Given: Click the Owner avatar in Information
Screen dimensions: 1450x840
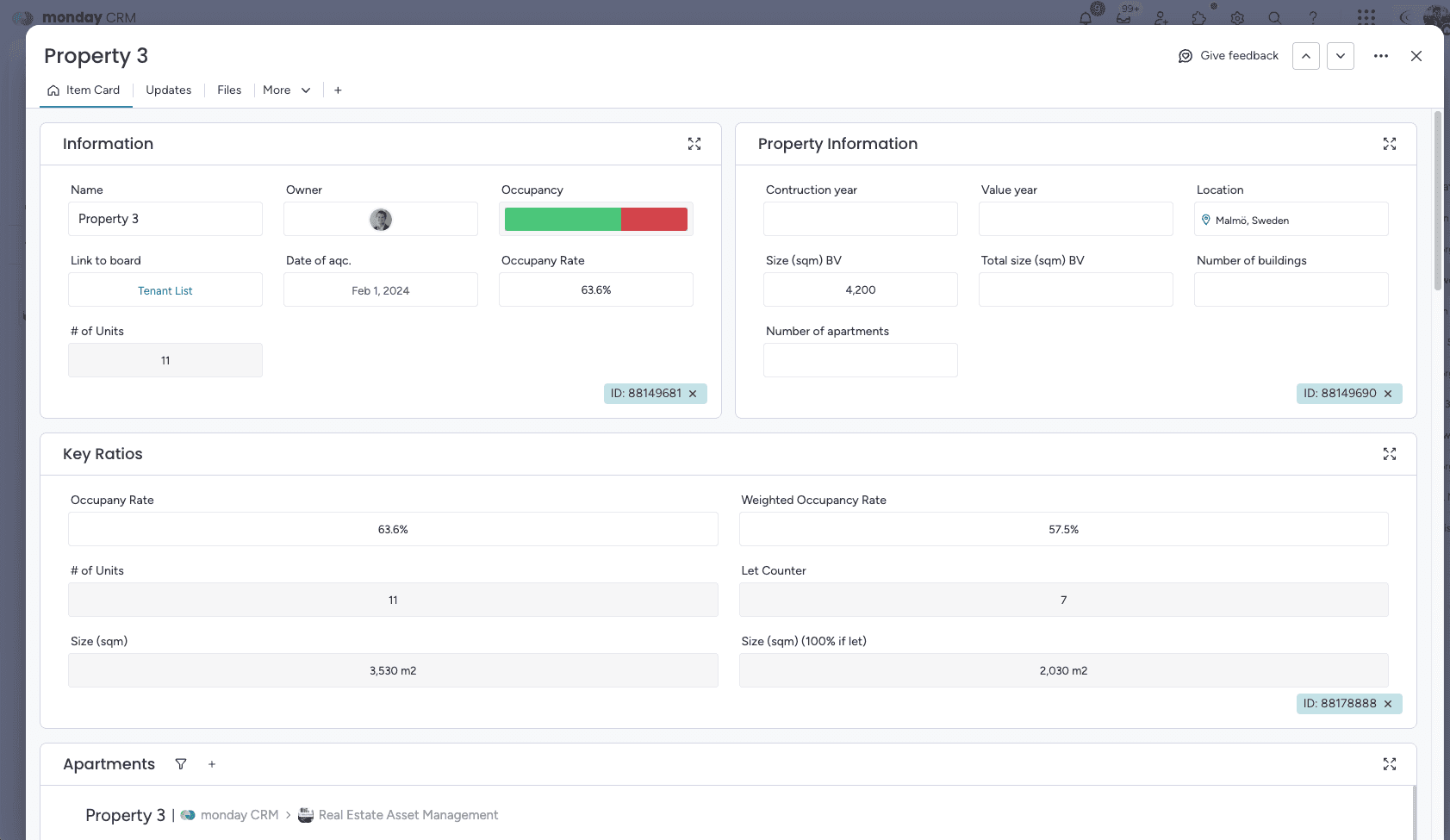Looking at the screenshot, I should point(381,220).
